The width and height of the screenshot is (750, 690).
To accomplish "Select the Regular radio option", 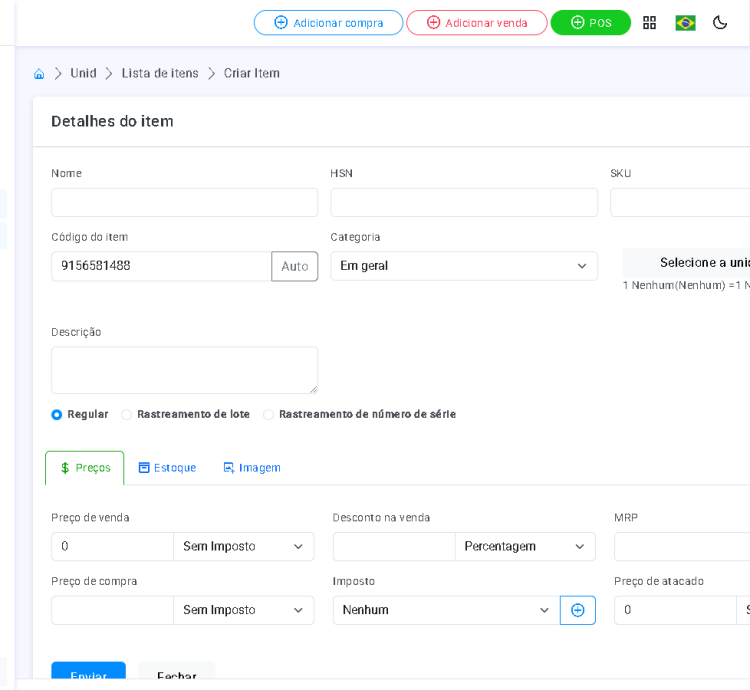I will (x=57, y=415).
